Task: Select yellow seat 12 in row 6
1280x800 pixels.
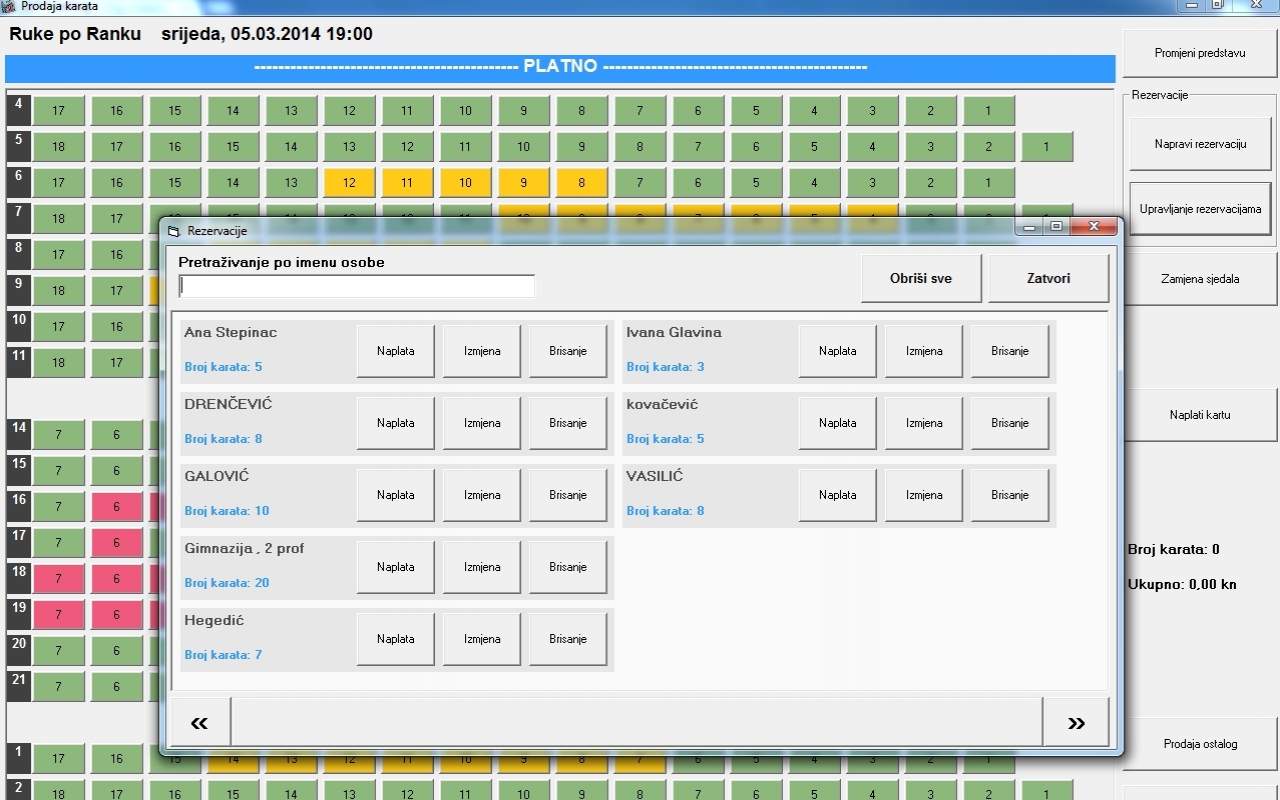Action: click(348, 183)
